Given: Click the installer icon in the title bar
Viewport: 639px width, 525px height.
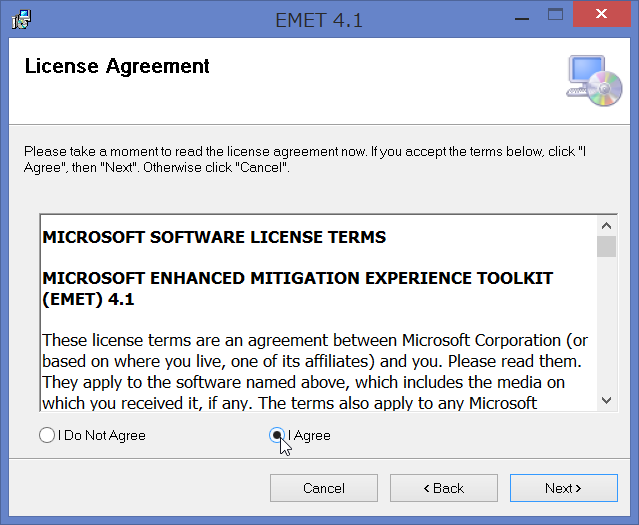Looking at the screenshot, I should (x=22, y=19).
